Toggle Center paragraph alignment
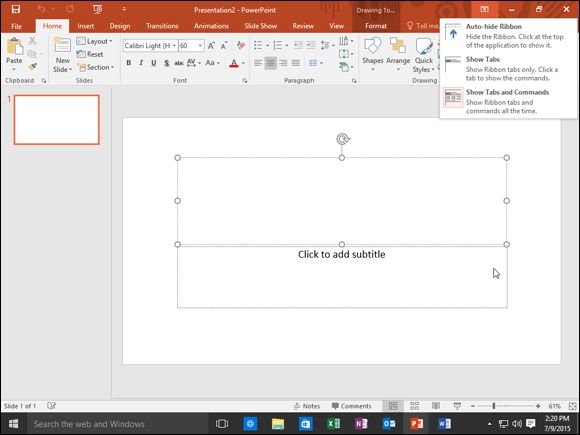 click(271, 63)
